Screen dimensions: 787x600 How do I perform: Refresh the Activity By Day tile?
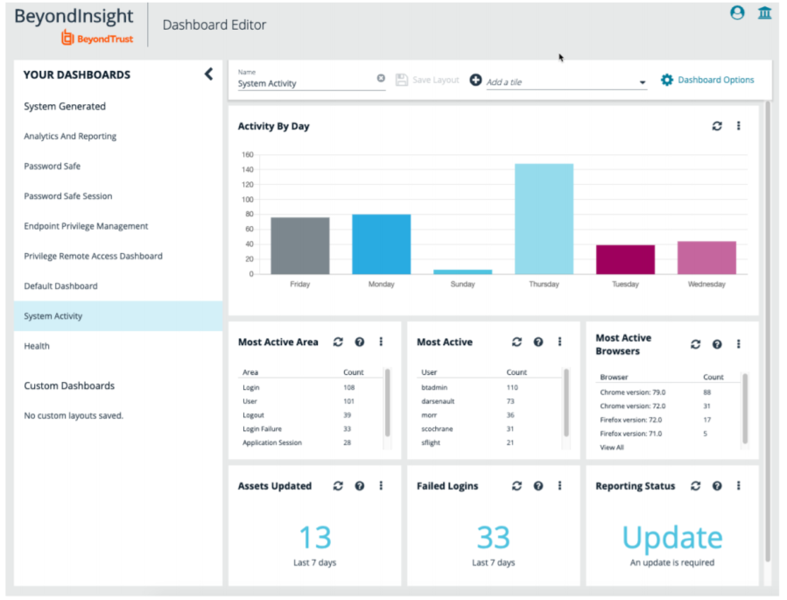click(x=717, y=126)
